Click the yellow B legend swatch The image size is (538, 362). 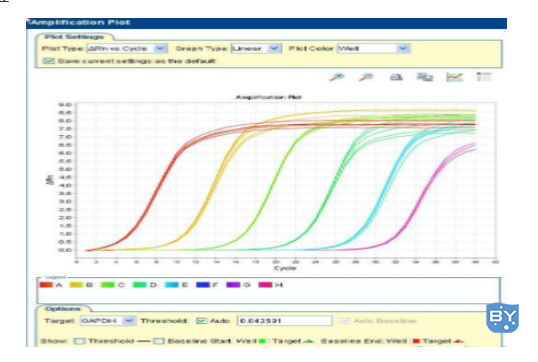[x=76, y=285]
